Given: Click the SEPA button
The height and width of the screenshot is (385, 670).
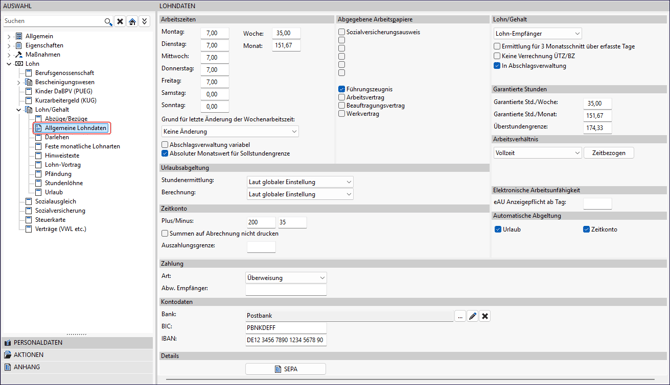Looking at the screenshot, I should pyautogui.click(x=285, y=369).
